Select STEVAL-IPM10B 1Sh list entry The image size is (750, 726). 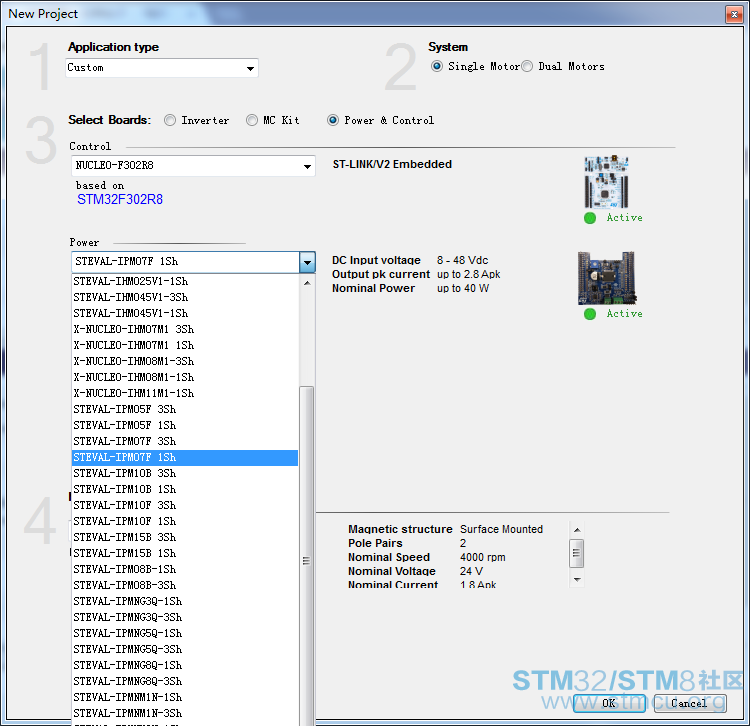click(x=185, y=490)
